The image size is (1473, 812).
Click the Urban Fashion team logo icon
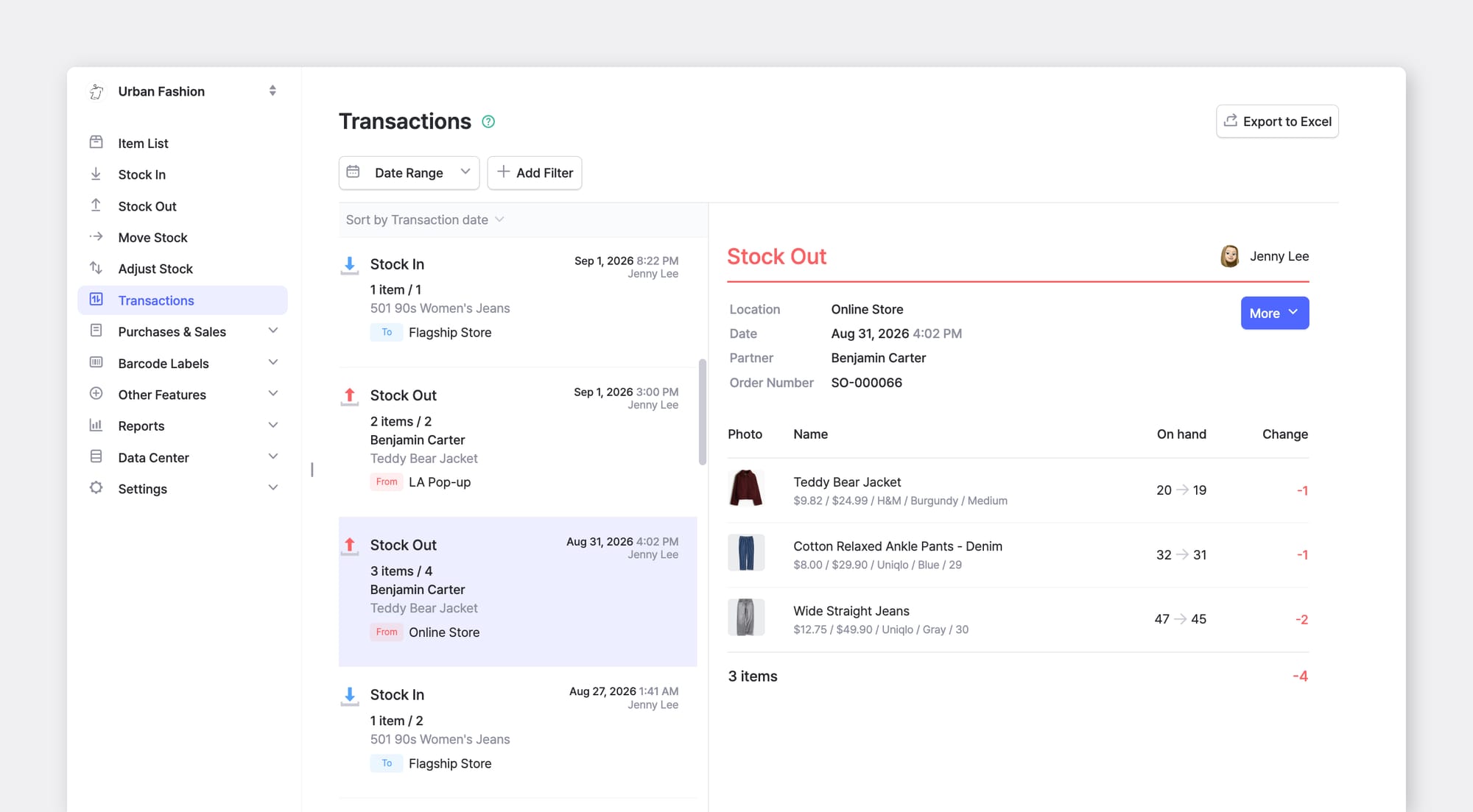click(x=96, y=91)
